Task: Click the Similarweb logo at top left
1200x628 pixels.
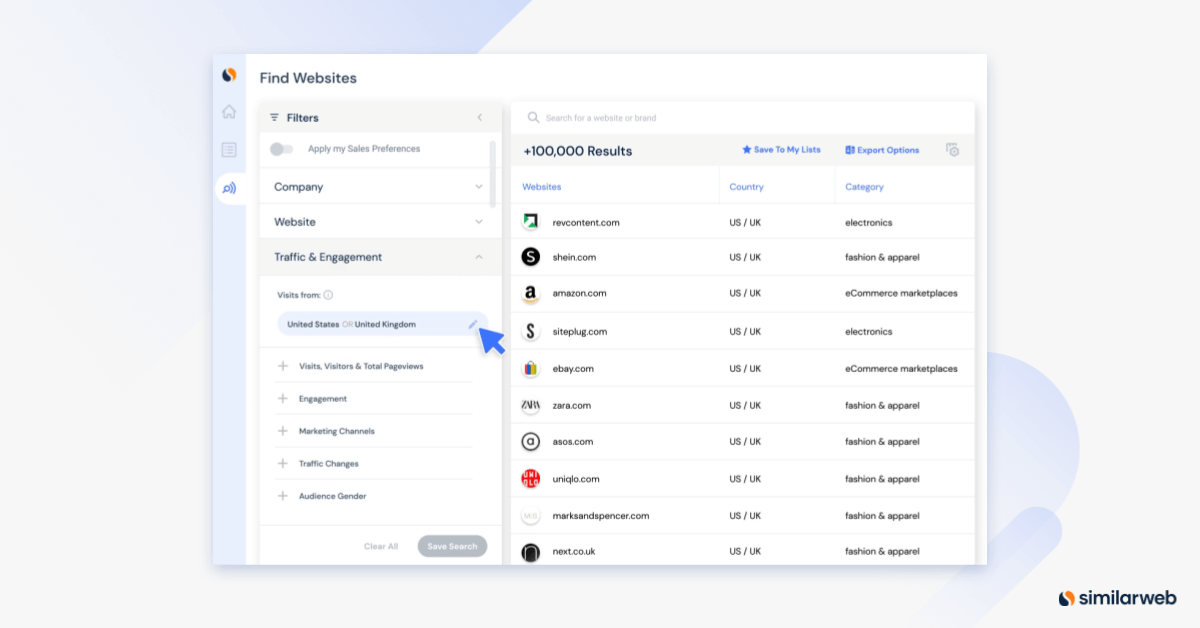Action: pos(229,73)
